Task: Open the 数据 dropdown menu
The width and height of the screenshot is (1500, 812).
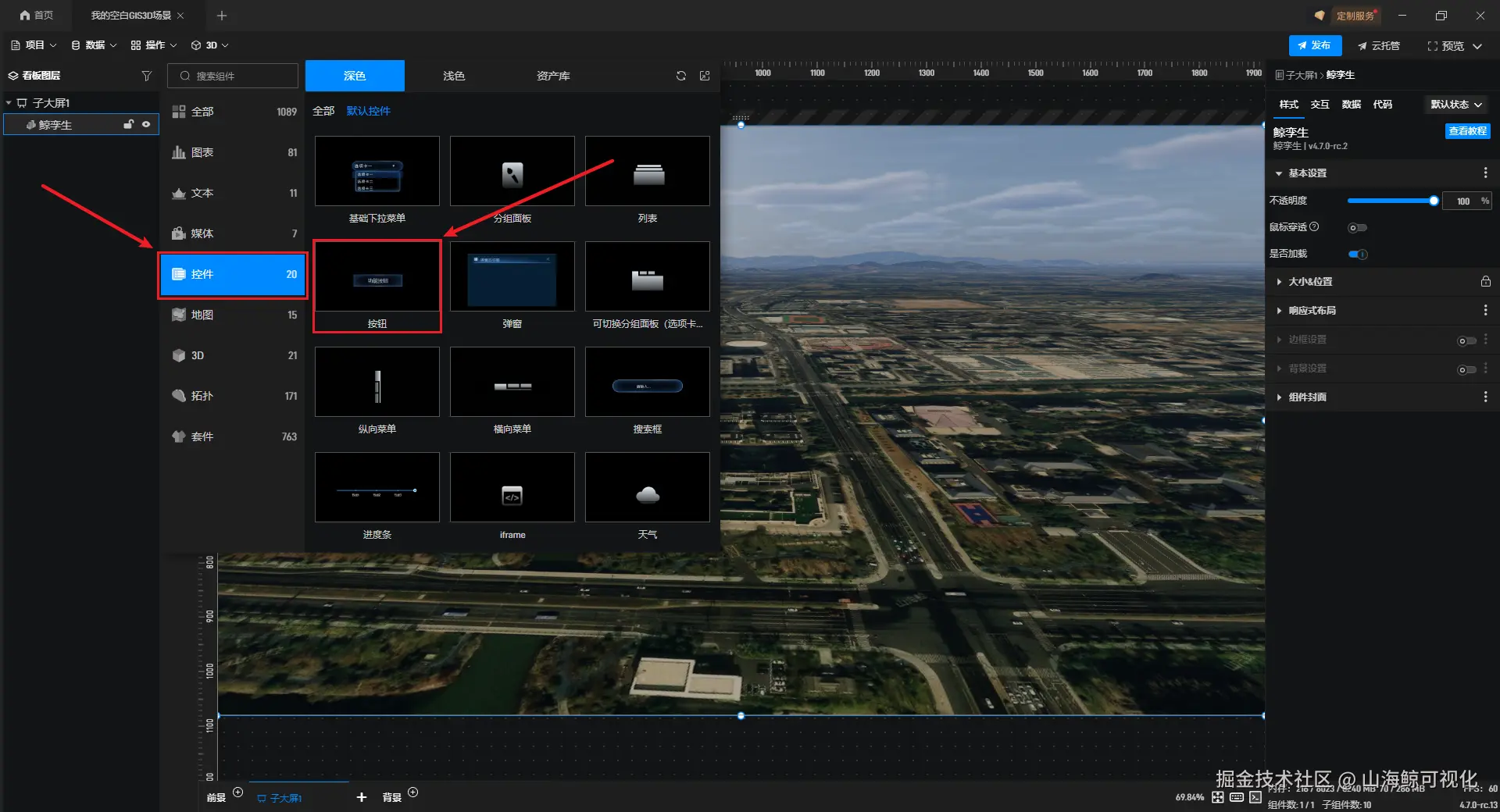Action: pos(94,45)
